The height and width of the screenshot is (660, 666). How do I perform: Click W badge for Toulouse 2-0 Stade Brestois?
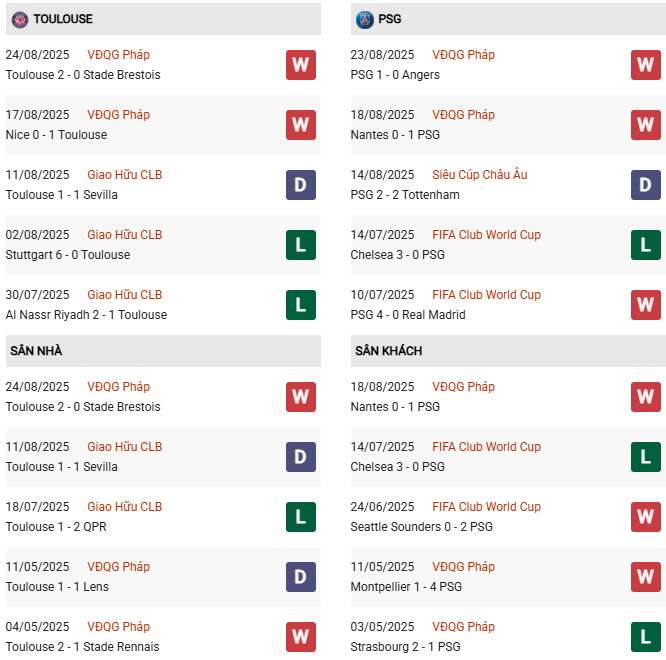coord(301,65)
